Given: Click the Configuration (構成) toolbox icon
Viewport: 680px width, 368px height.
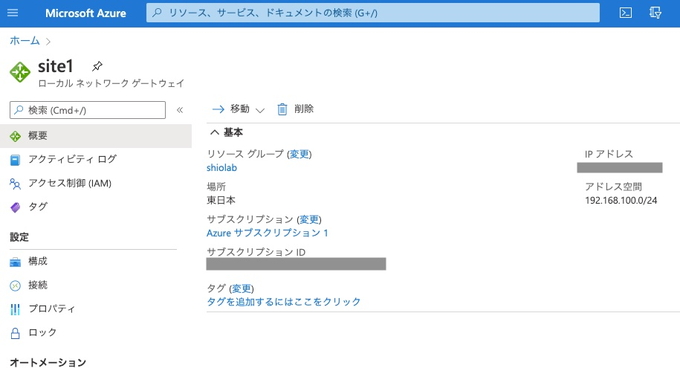Looking at the screenshot, I should coord(15,262).
